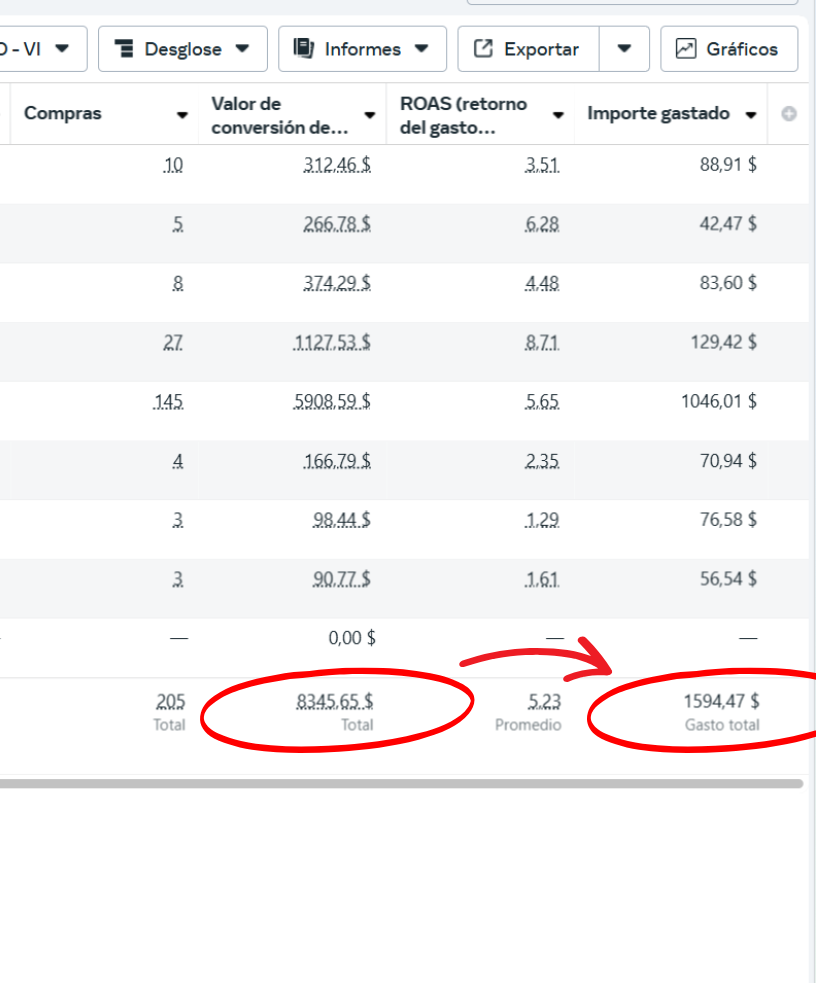816x983 pixels.
Task: Select the Importe gastado column header
Action: tap(658, 113)
